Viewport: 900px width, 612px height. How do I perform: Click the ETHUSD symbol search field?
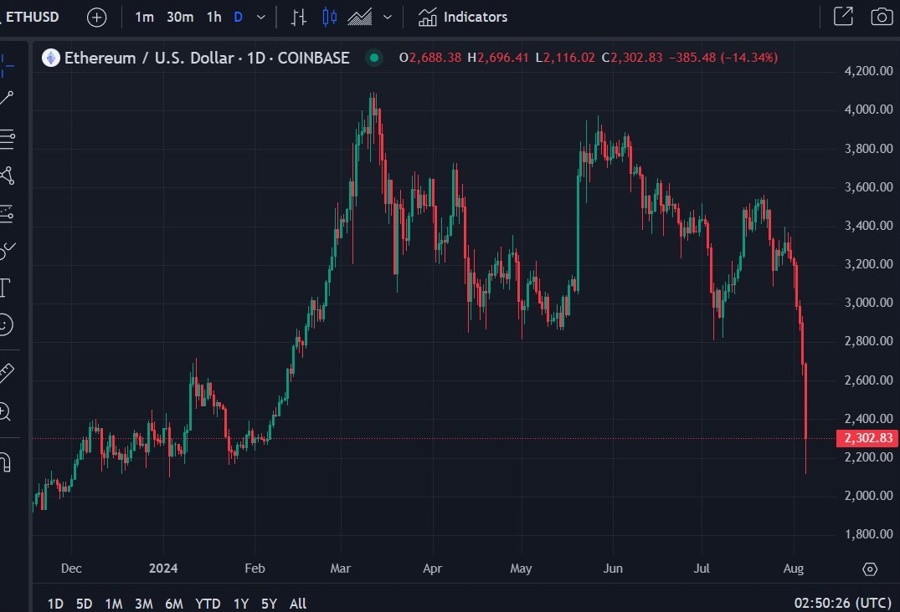pyautogui.click(x=30, y=17)
